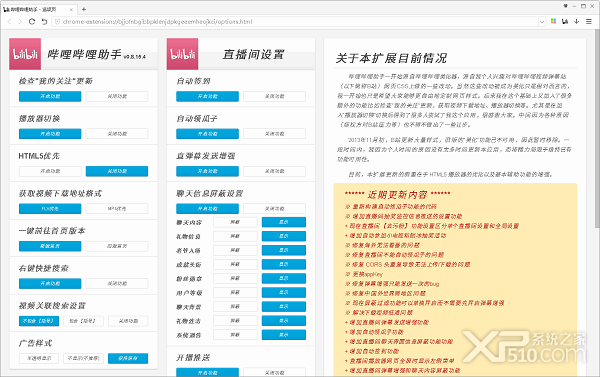Enable 聊天信息屏蔽设置 feature

click(x=207, y=209)
